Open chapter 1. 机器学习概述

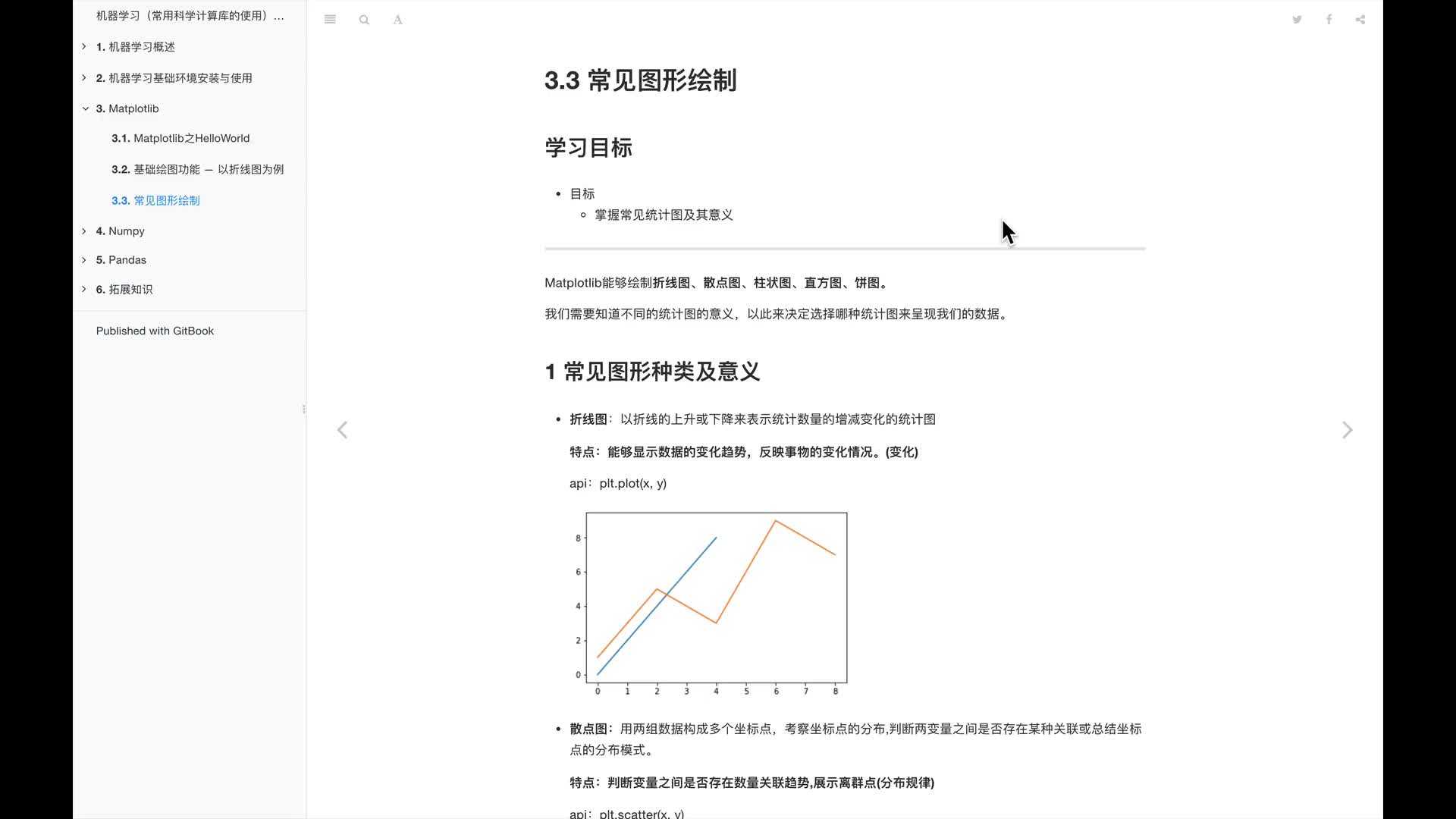(135, 47)
